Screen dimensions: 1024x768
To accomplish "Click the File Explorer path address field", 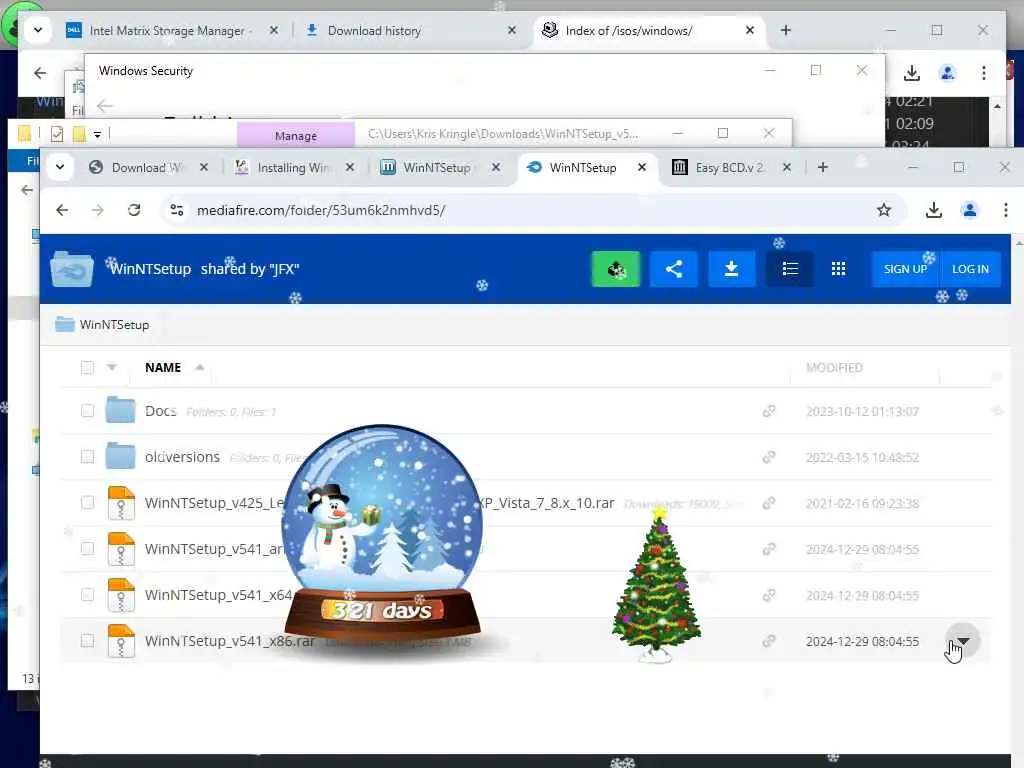I will pos(503,134).
